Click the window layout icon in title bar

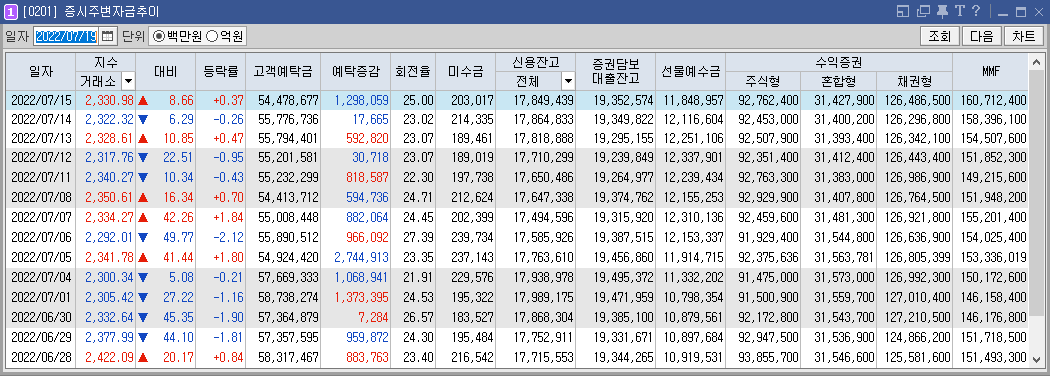[x=903, y=11]
